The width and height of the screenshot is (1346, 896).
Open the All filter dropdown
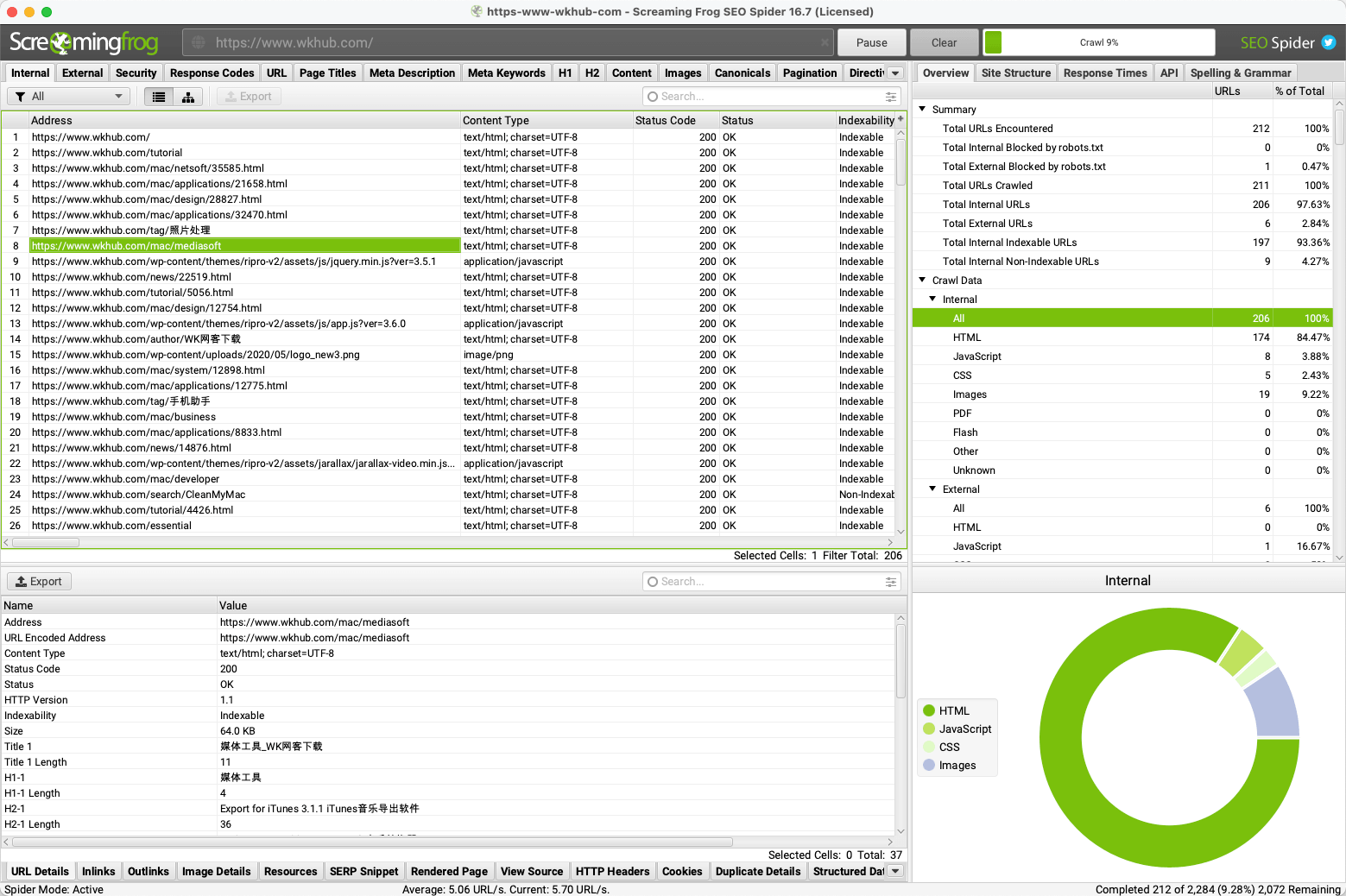pyautogui.click(x=69, y=97)
